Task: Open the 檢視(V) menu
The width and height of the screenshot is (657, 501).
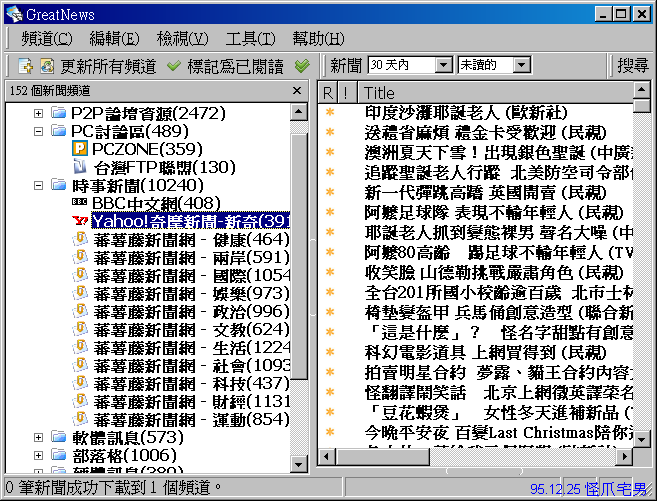Action: [182, 39]
